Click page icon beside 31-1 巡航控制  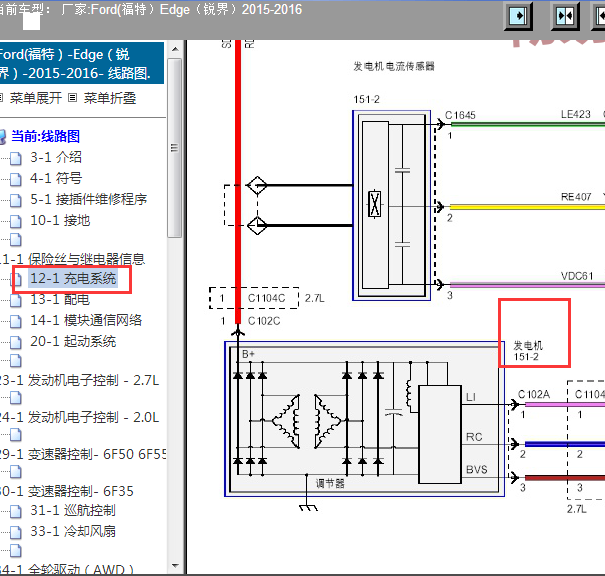click(15, 511)
